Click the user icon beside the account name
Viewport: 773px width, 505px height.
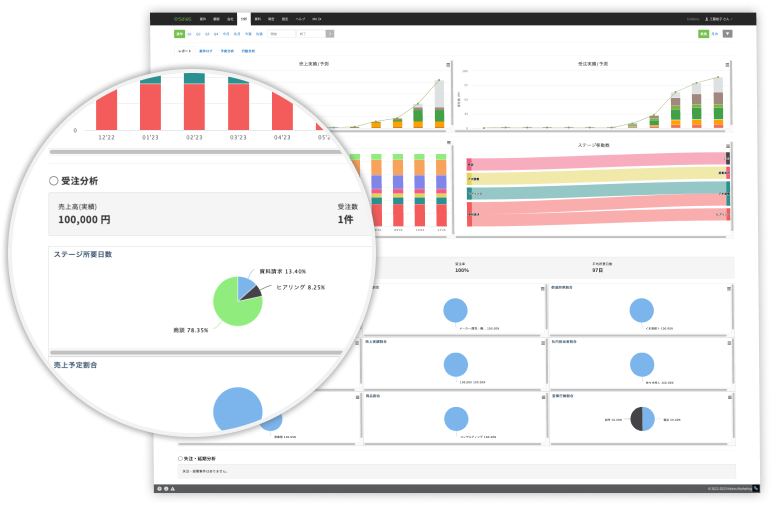coord(706,19)
